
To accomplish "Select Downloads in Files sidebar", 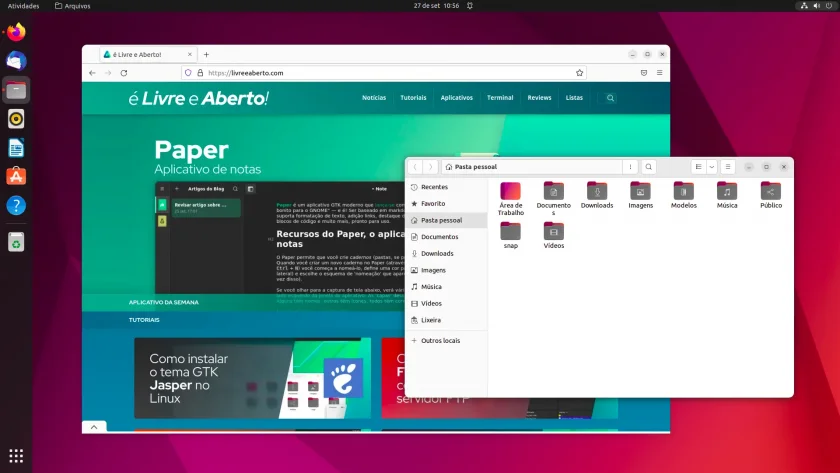I will (x=447, y=253).
